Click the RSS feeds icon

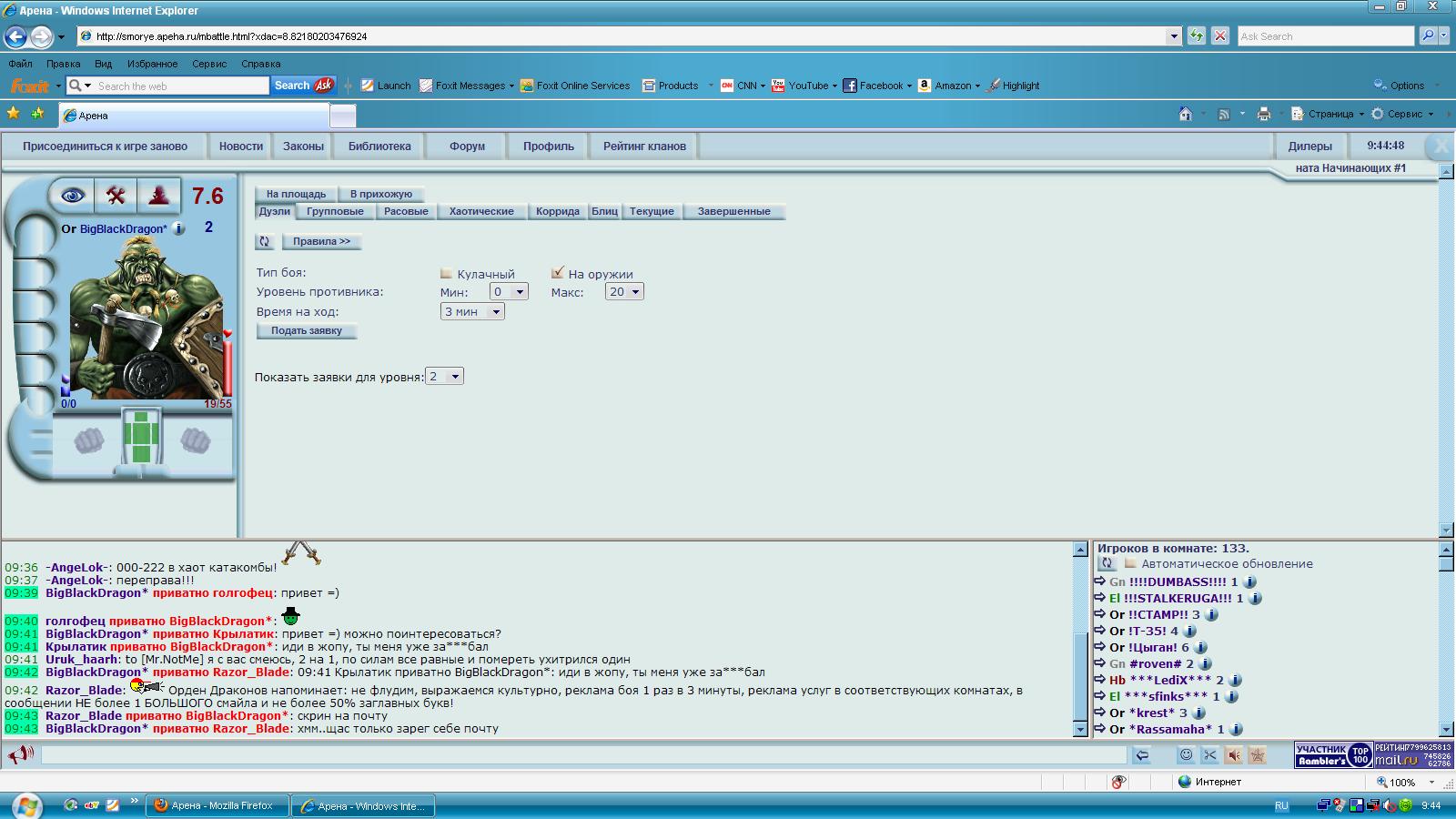[1224, 114]
